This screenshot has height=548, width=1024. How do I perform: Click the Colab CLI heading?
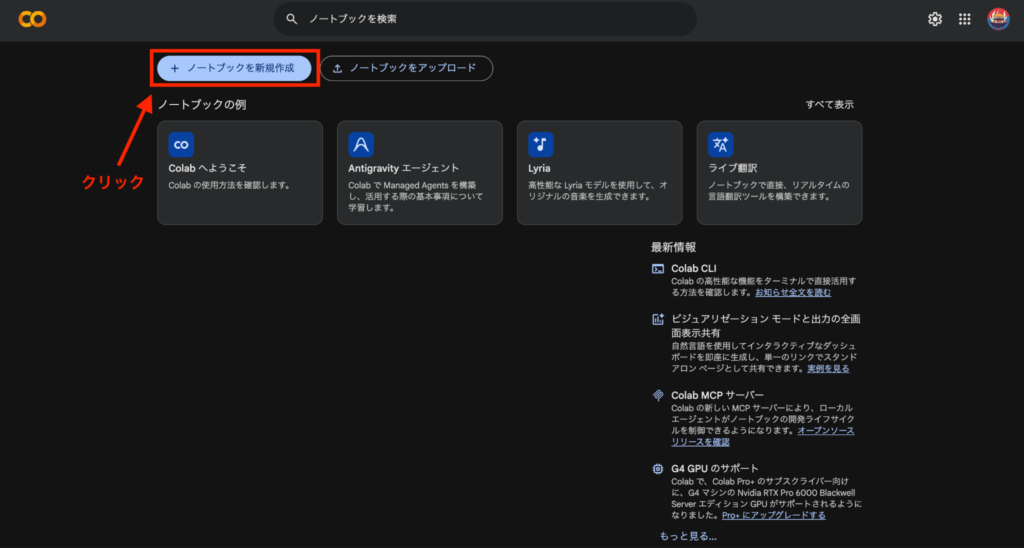694,268
